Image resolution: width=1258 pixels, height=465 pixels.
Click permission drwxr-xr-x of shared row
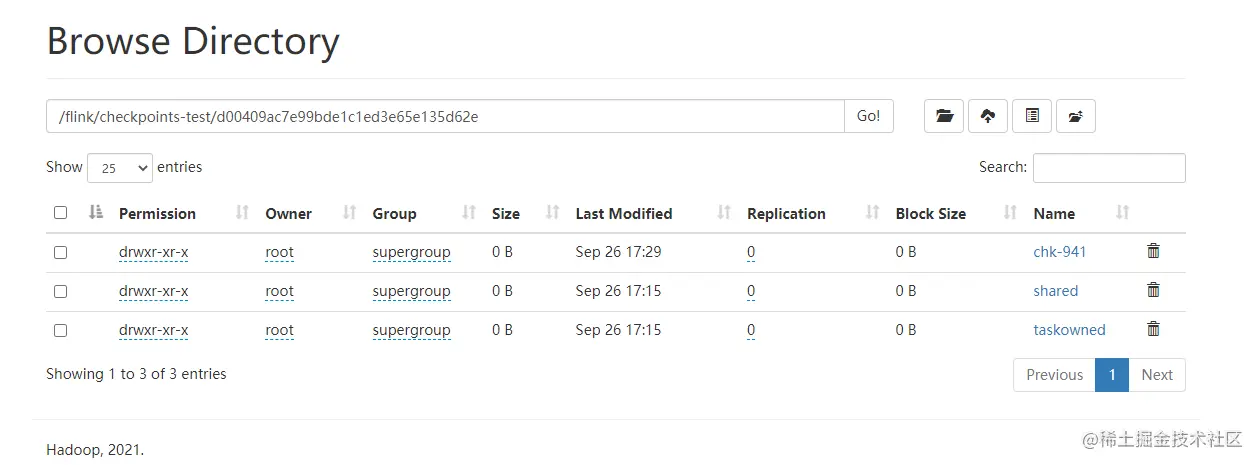point(154,291)
